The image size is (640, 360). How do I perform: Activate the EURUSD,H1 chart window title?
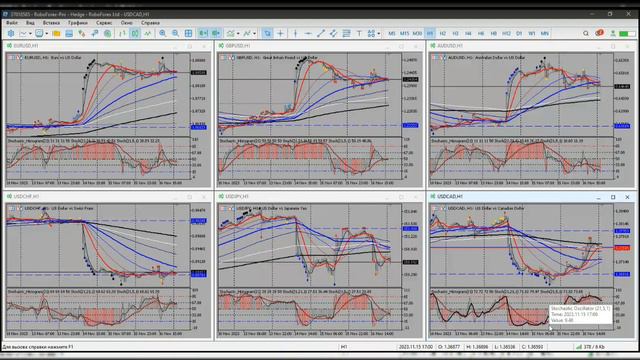click(26, 46)
